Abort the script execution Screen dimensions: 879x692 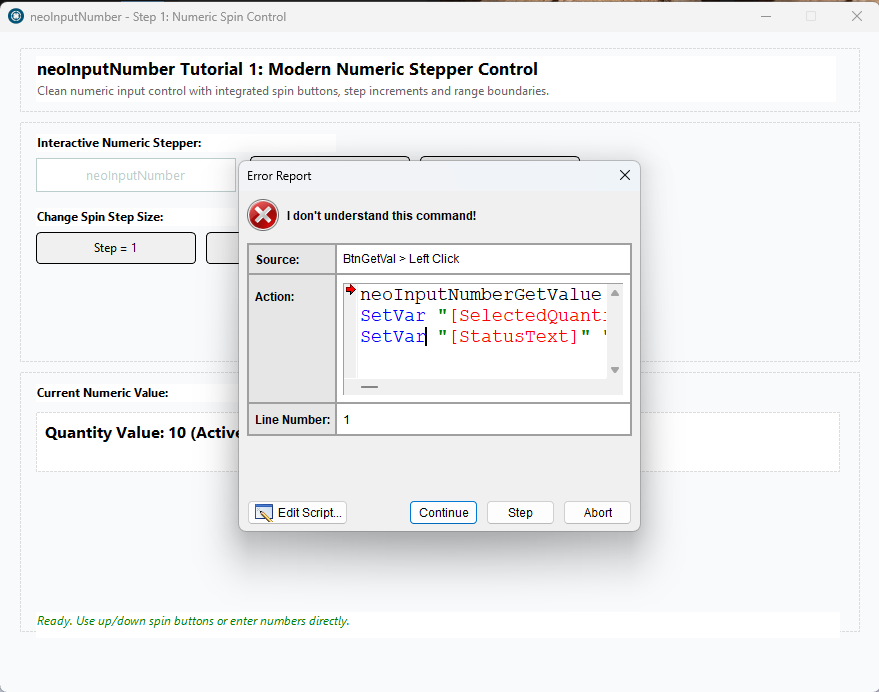[x=598, y=513]
